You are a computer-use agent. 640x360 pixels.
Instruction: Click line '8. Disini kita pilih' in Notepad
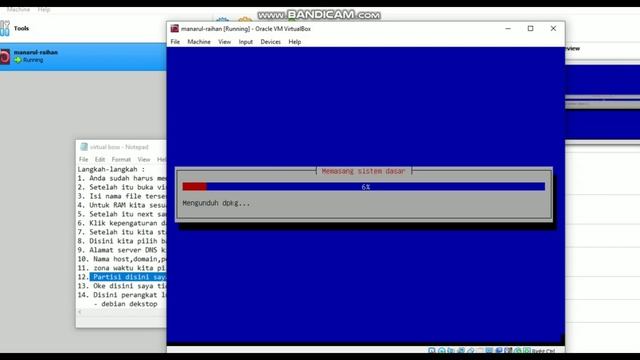coord(122,241)
